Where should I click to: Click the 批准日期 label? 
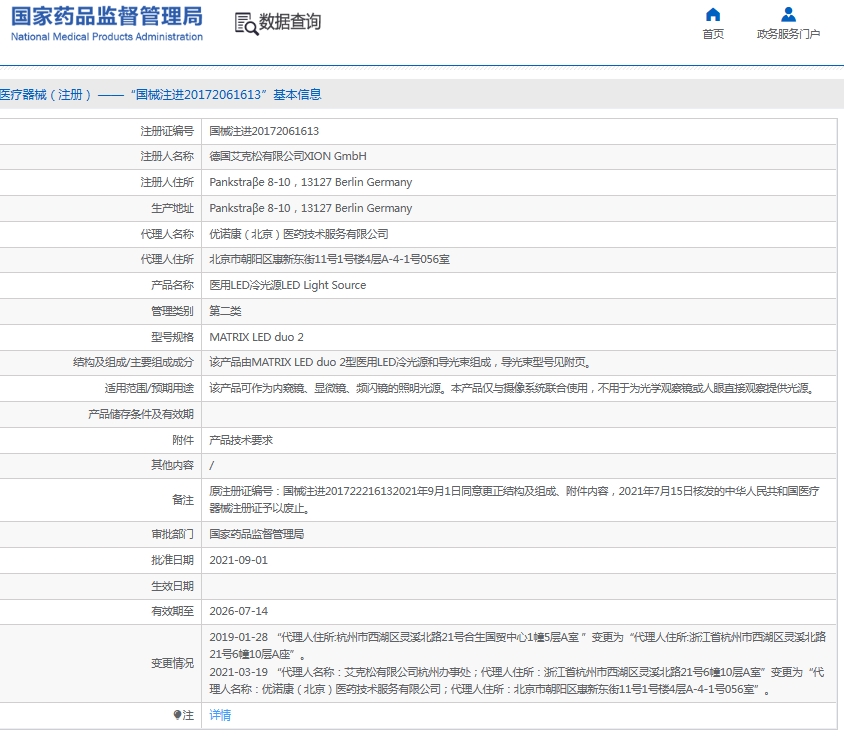(172, 560)
